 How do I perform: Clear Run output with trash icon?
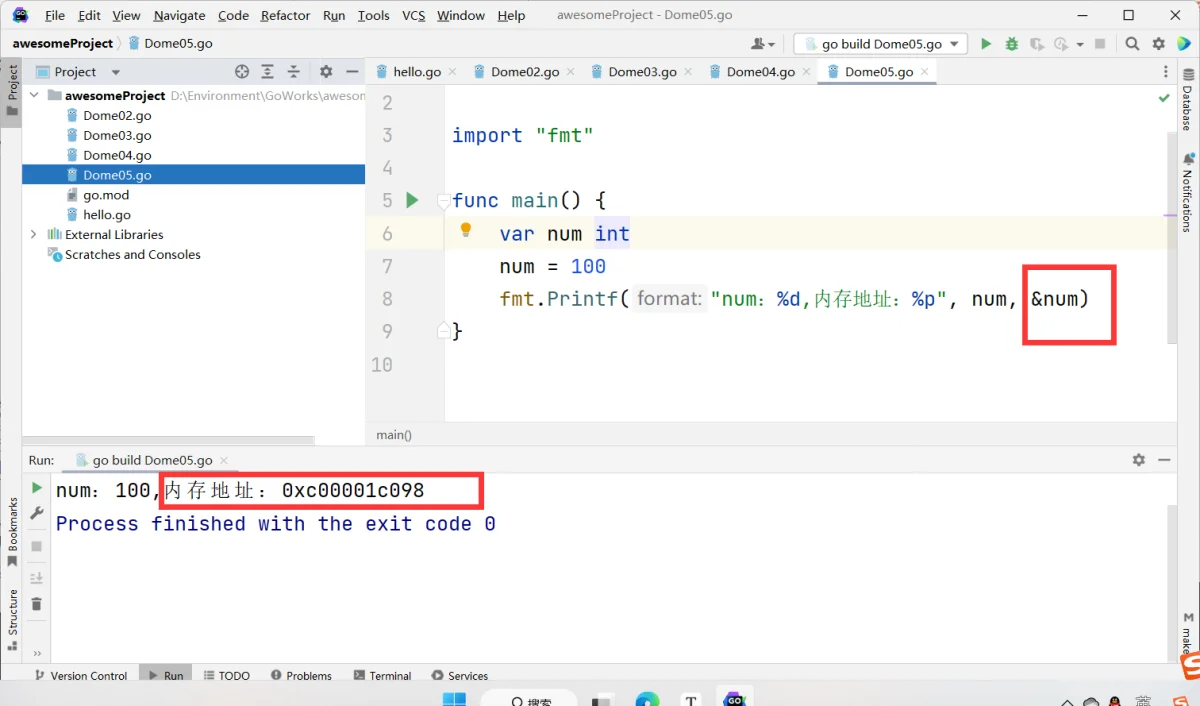pos(37,604)
